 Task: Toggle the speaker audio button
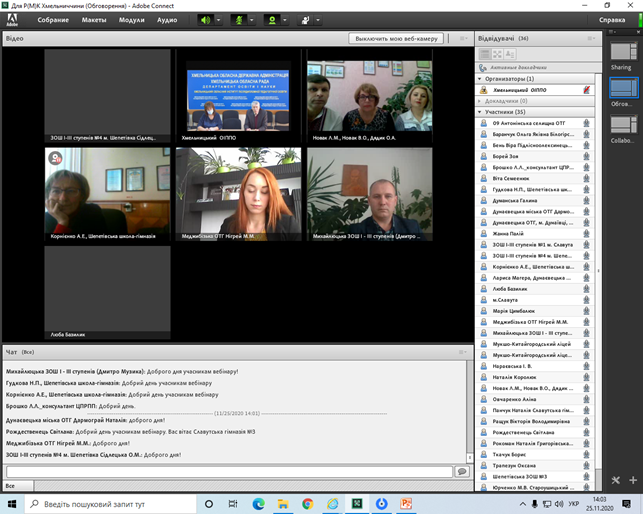point(205,20)
